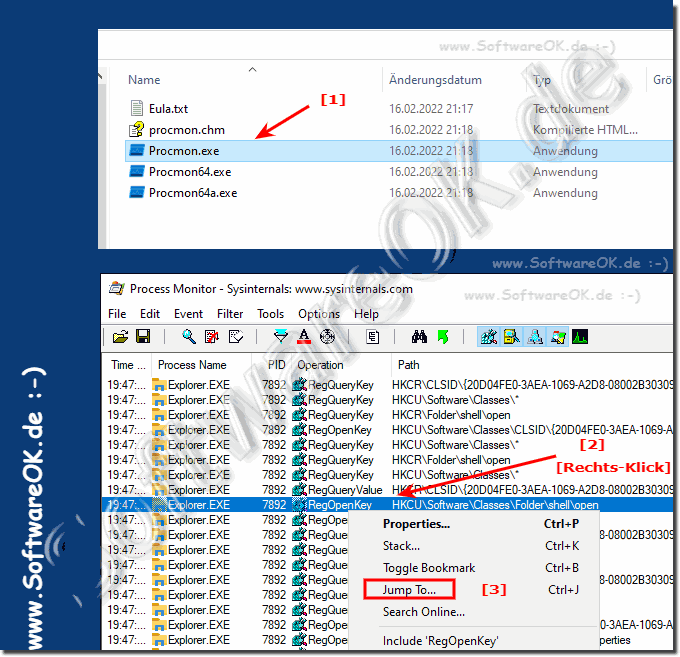The height and width of the screenshot is (657, 680).
Task: Open the Process Tree toolbar icon
Action: point(373,337)
